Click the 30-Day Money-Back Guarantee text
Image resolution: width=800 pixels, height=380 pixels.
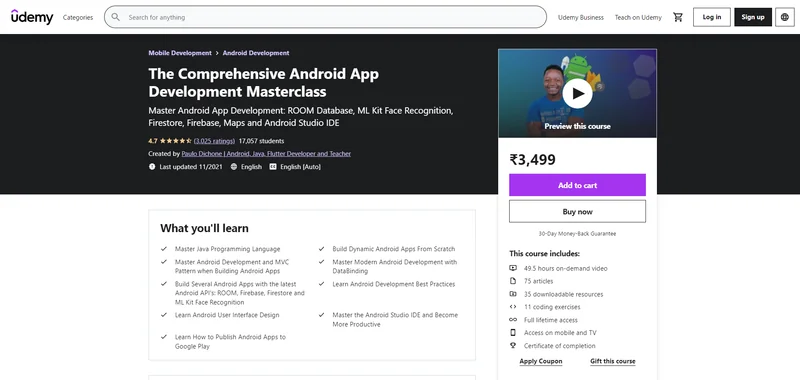click(577, 234)
